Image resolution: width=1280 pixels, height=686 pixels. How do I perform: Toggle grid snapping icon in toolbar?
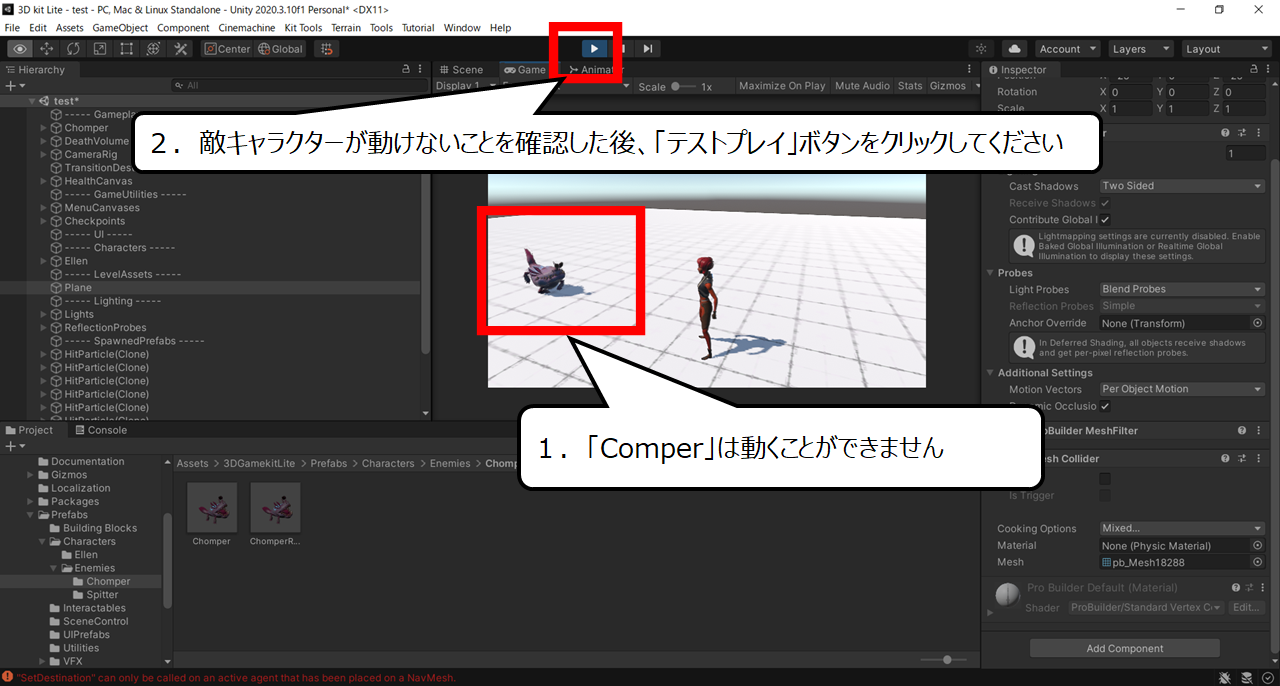coord(326,49)
